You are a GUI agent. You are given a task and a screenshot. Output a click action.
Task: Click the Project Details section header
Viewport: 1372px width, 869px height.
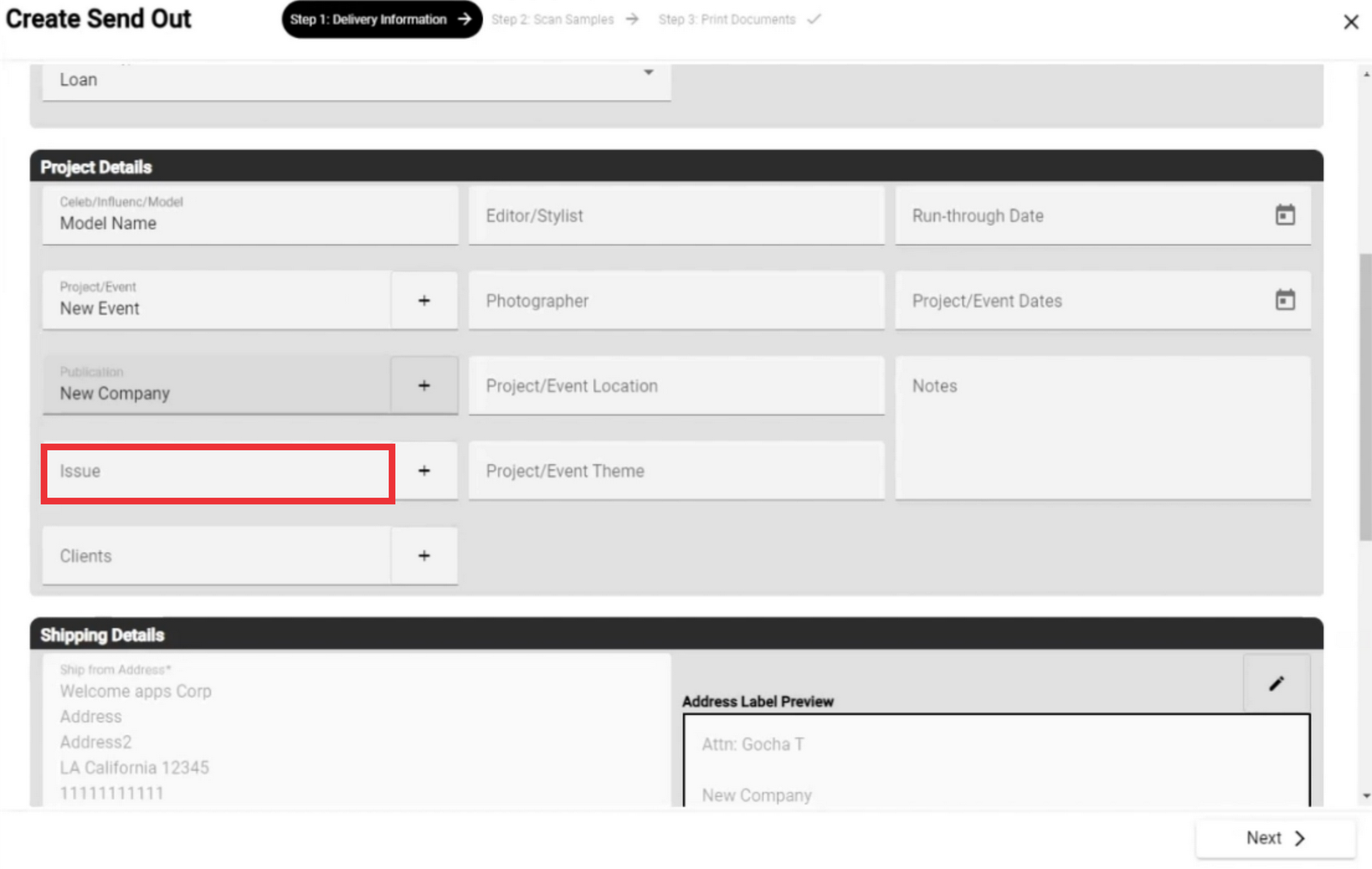pyautogui.click(x=676, y=167)
